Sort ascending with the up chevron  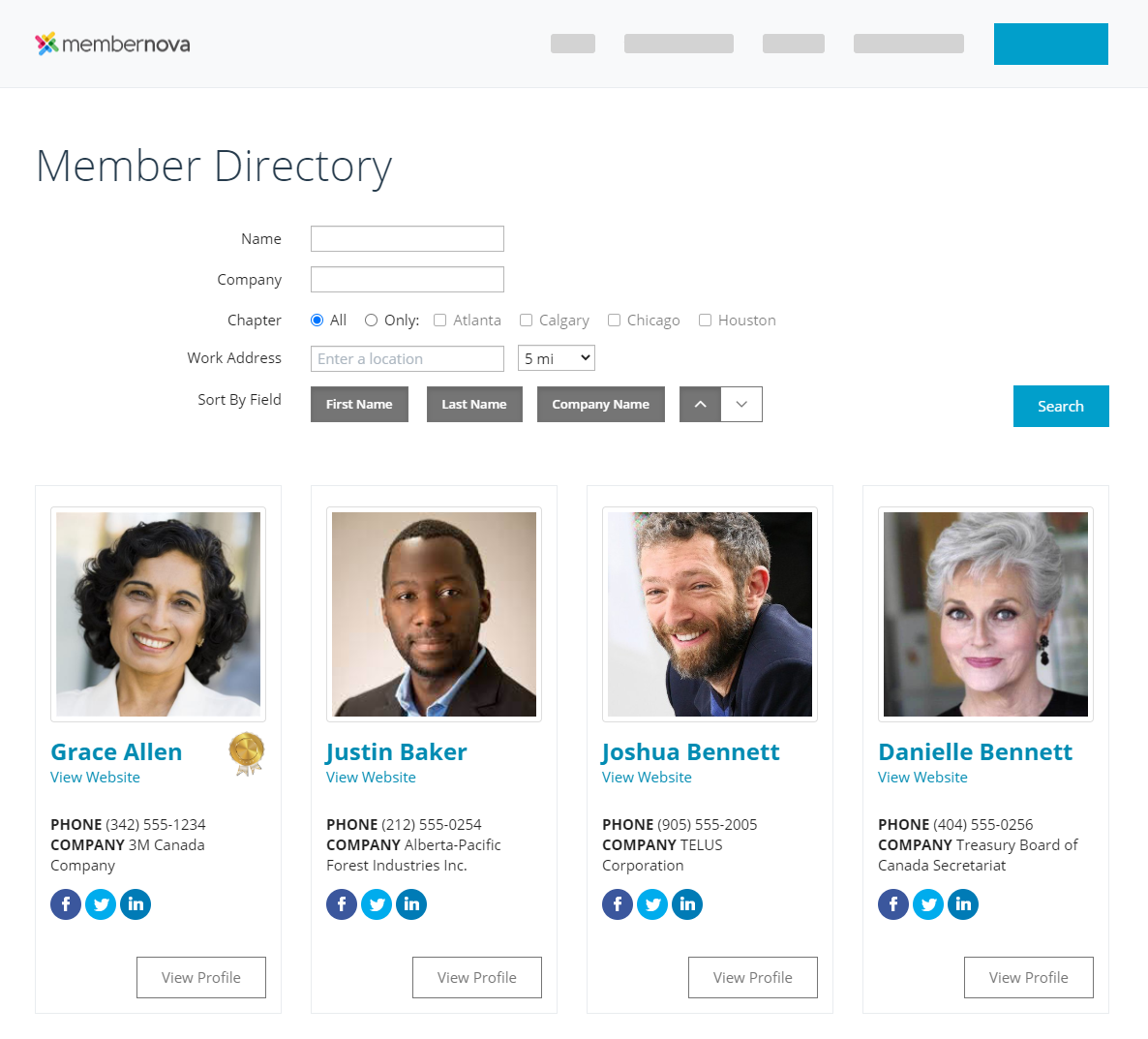[x=700, y=405]
